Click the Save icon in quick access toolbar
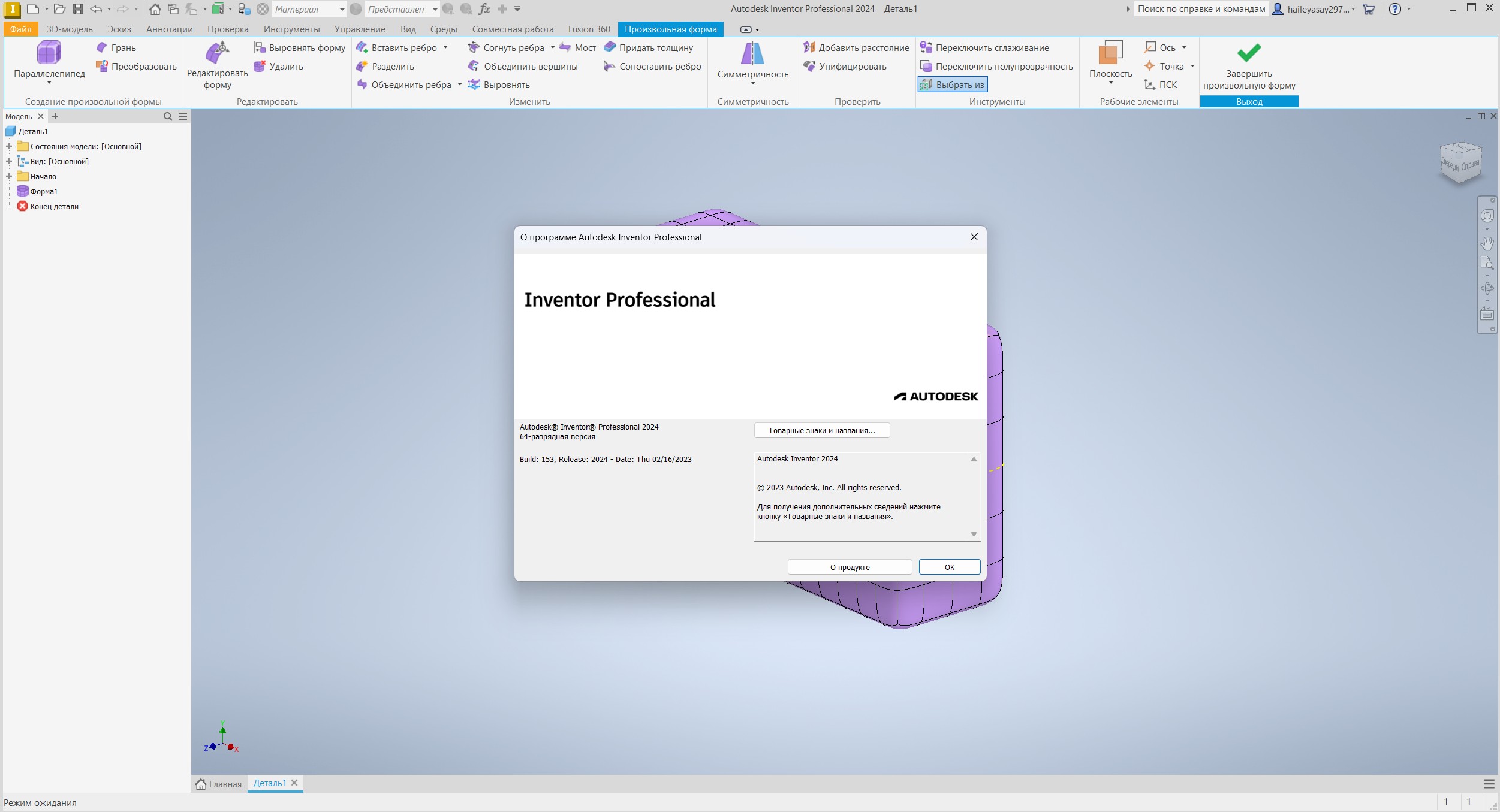This screenshot has height=812, width=1500. pos(78,9)
